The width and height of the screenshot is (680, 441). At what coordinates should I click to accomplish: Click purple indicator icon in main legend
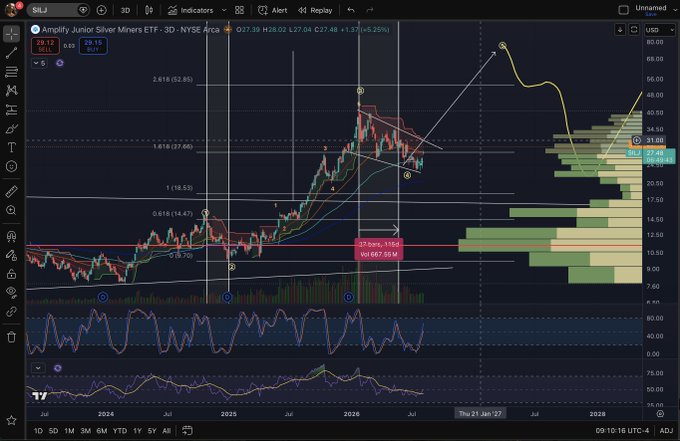coord(59,63)
